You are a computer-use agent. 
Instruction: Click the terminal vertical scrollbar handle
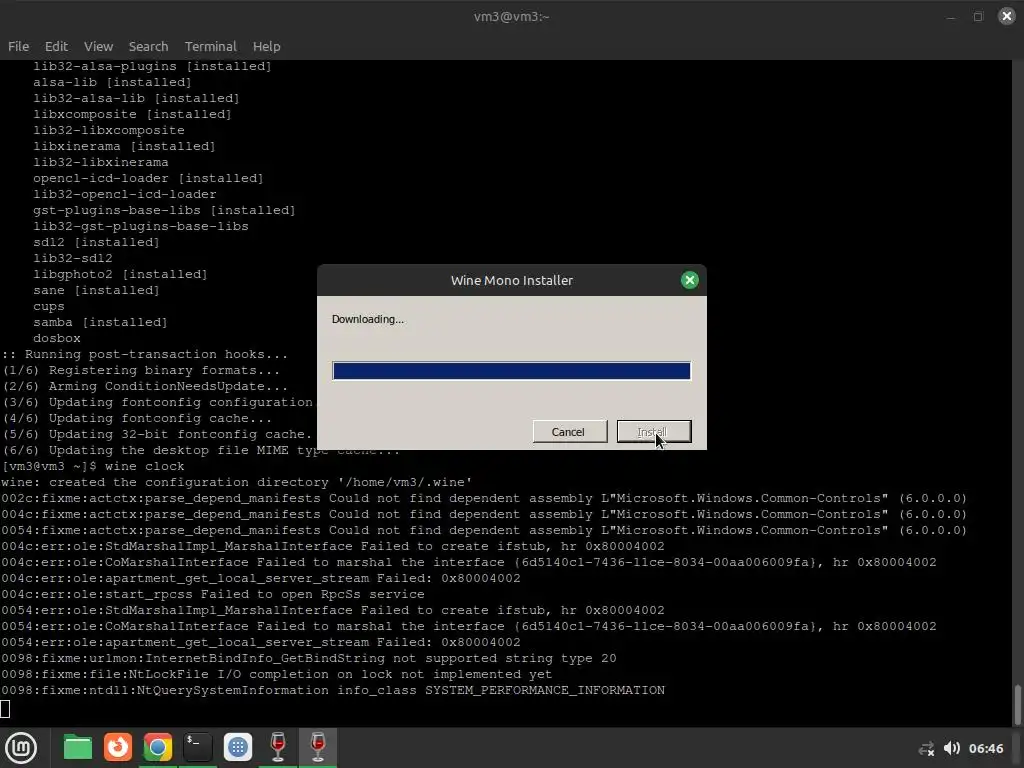[x=1017, y=705]
